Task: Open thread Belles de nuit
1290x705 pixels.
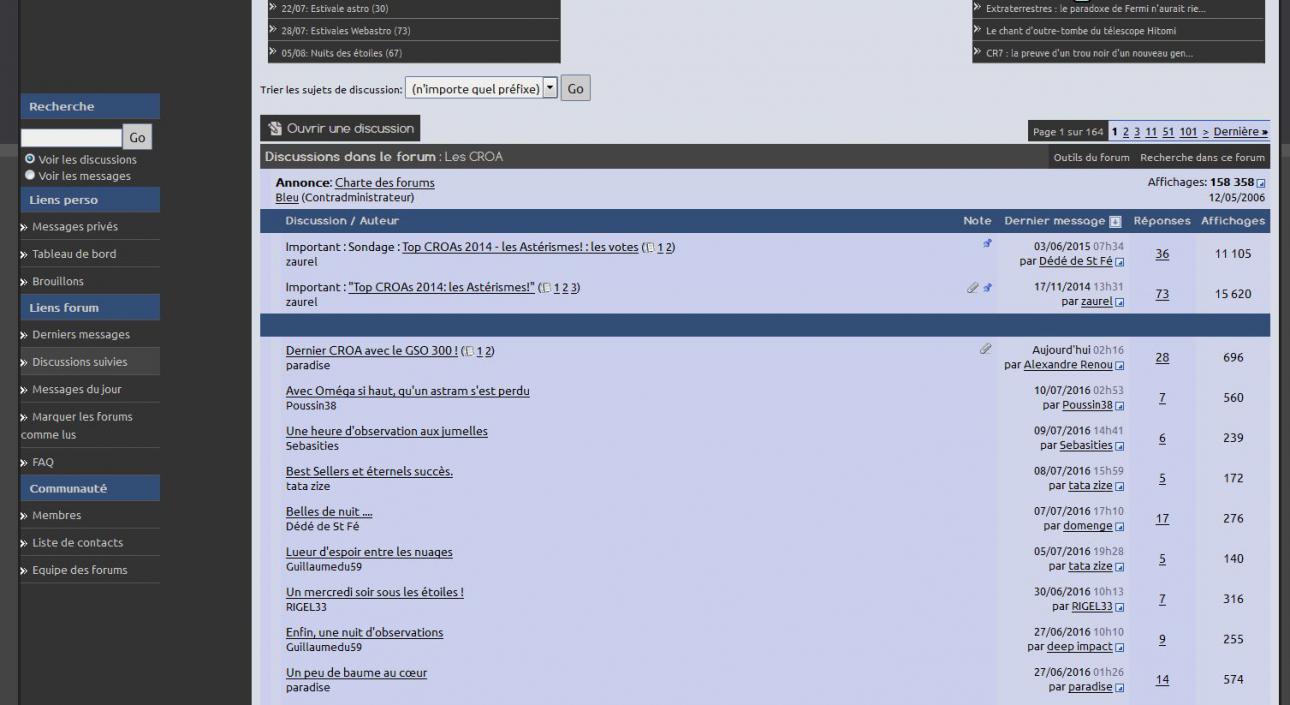Action: click(329, 512)
